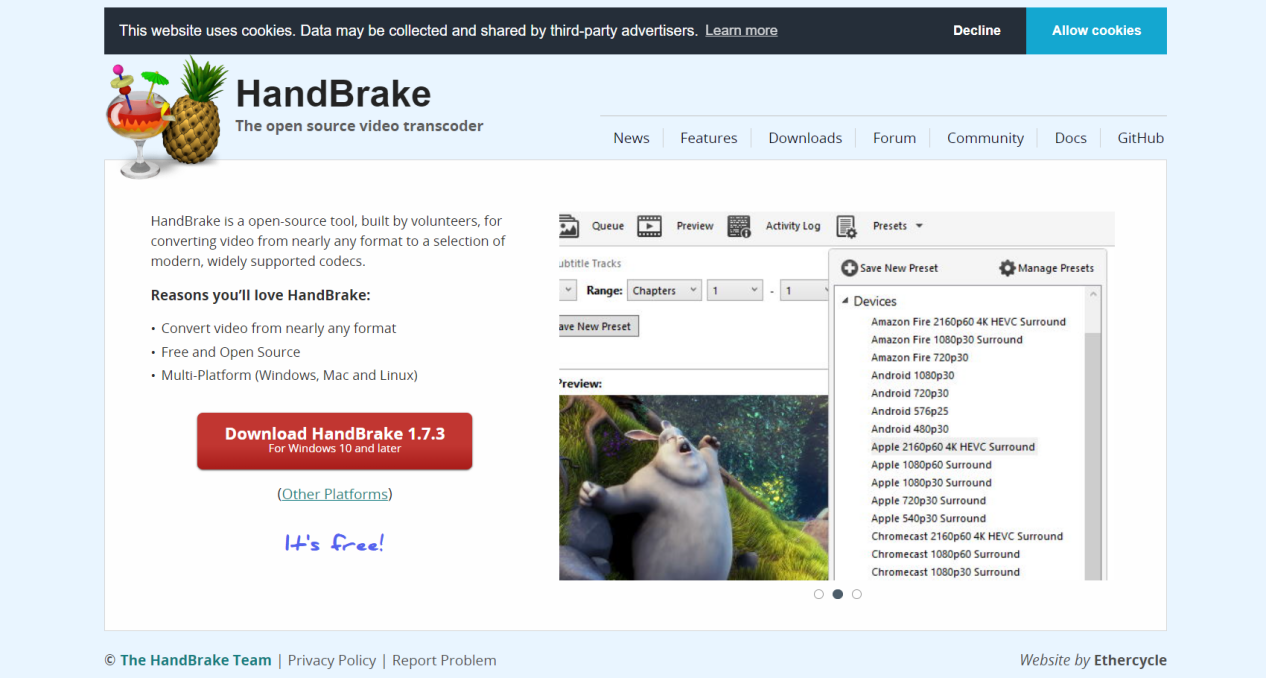1266x678 pixels.
Task: Open the Other Platforms link
Action: (x=334, y=494)
